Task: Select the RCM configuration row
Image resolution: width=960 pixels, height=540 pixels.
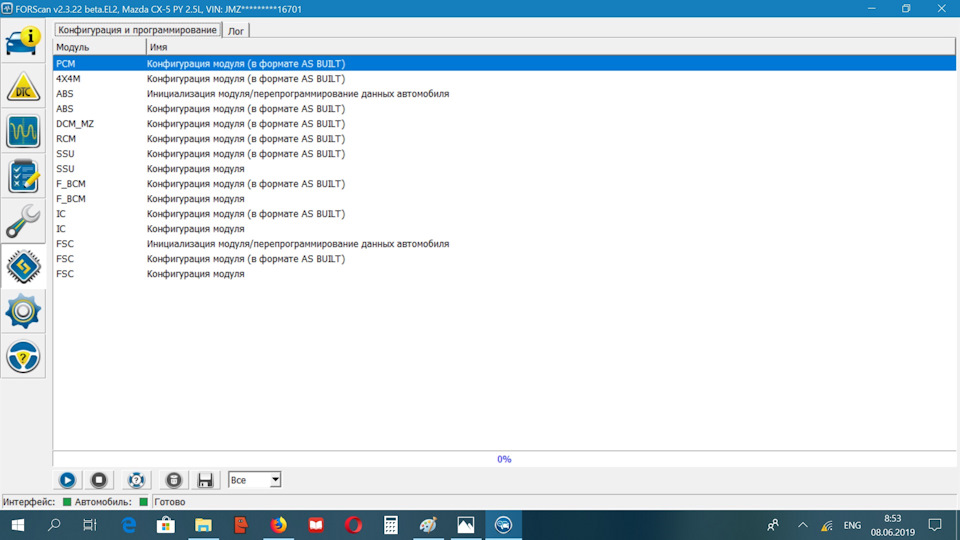Action: (x=504, y=139)
